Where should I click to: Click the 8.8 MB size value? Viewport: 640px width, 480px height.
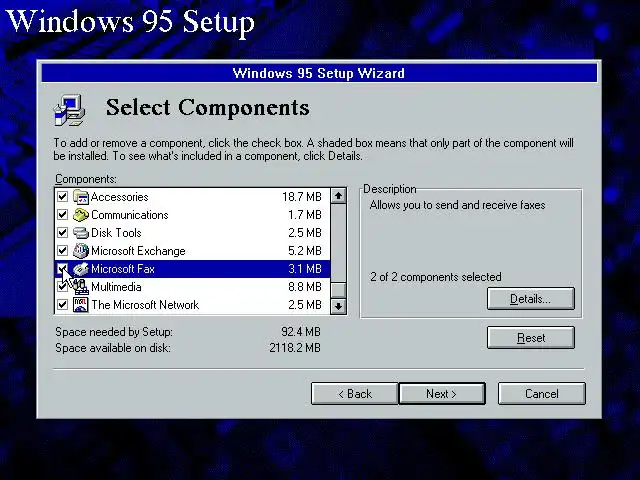[x=304, y=287]
